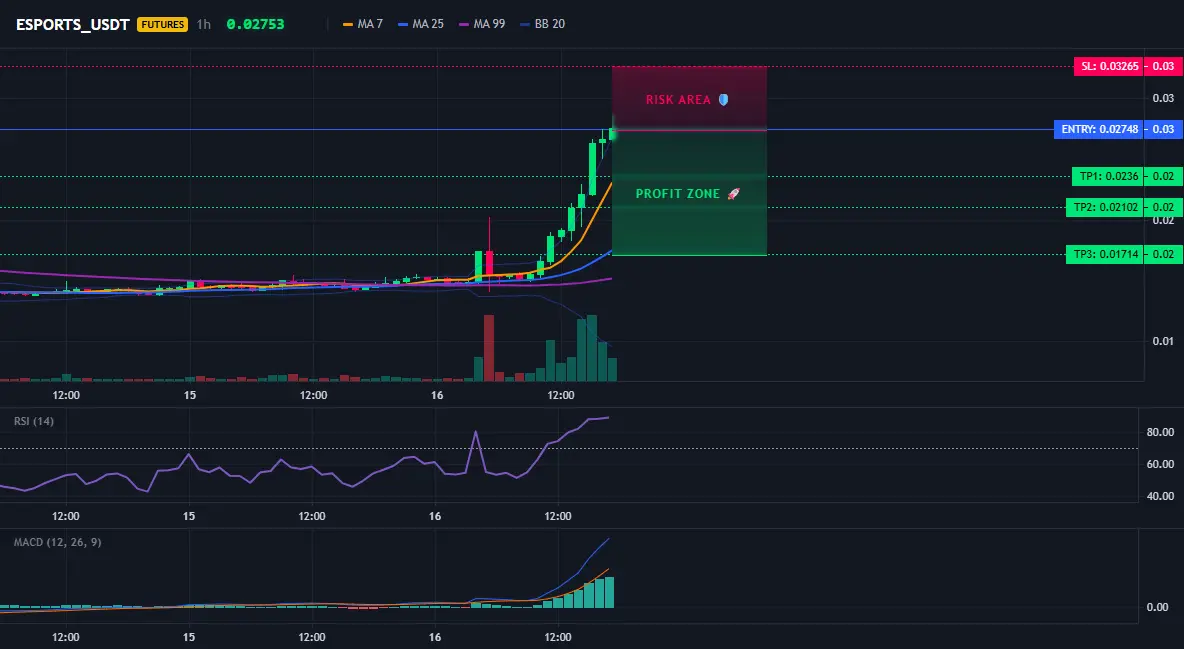Click the current price 0.02753
This screenshot has height=649, width=1184.
pyautogui.click(x=255, y=24)
